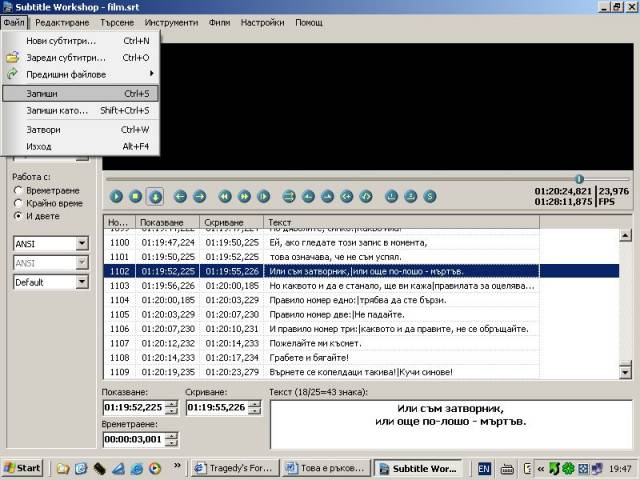Choose Изход menu entry
This screenshot has width=640, height=480.
coord(80,147)
